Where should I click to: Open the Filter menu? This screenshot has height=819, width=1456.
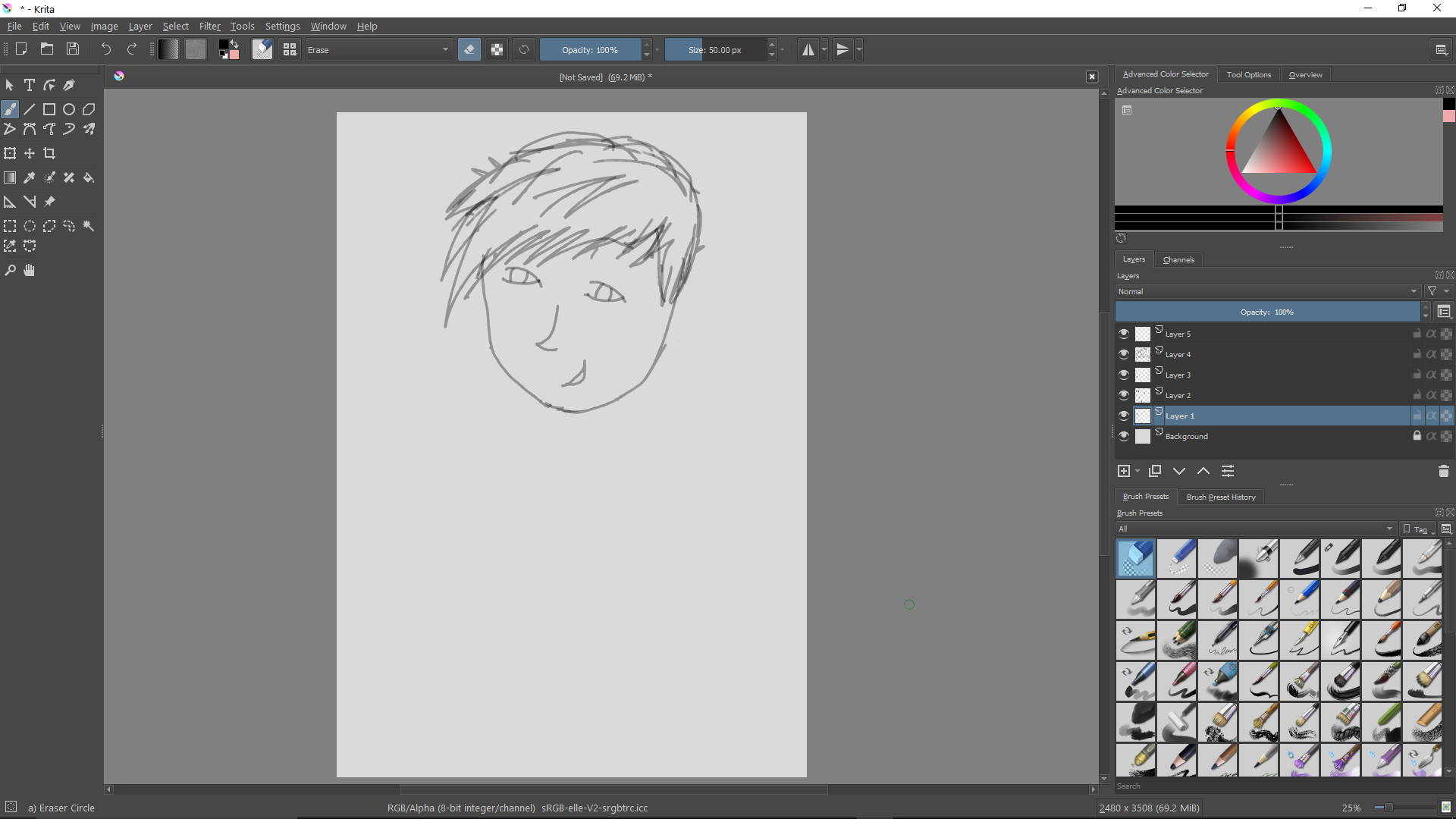click(x=210, y=26)
